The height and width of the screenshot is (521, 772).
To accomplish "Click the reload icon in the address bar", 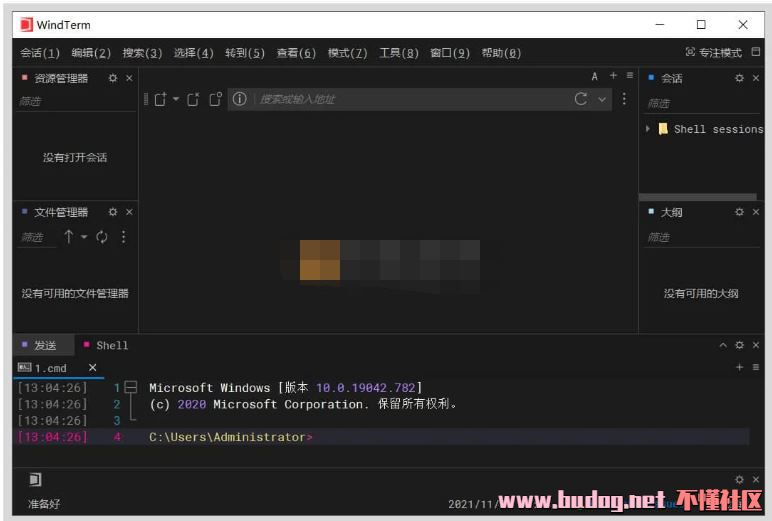I will [581, 99].
